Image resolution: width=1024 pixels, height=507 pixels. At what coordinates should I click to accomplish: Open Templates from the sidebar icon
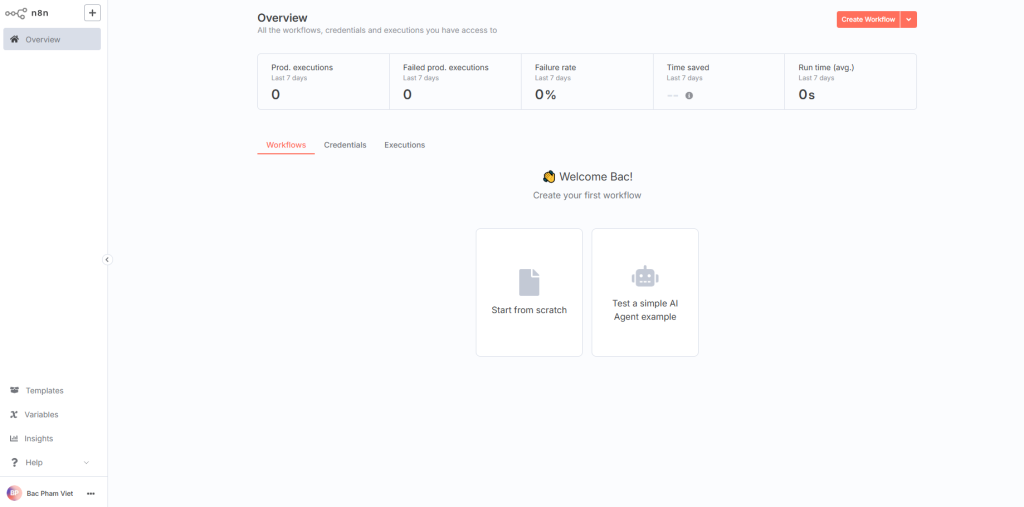coord(14,390)
